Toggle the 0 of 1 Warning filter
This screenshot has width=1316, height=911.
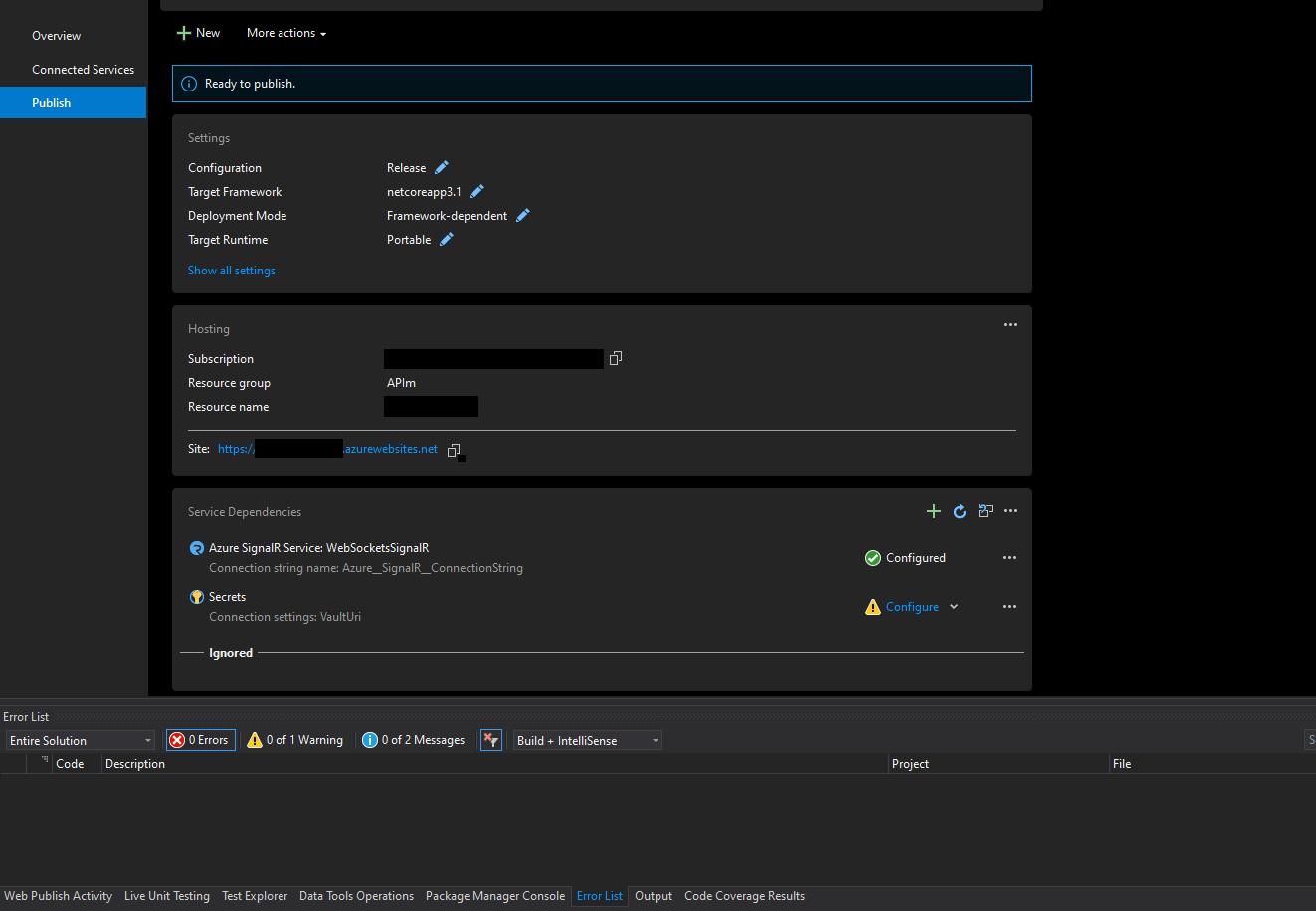[x=295, y=740]
